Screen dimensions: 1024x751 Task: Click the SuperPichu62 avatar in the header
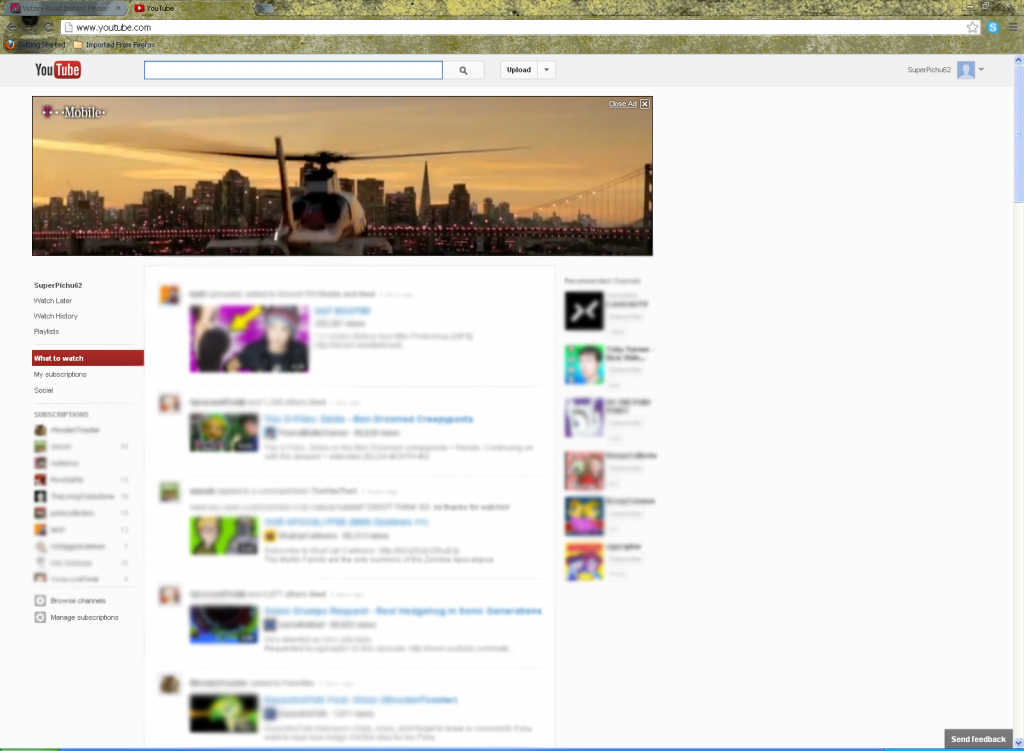click(965, 70)
